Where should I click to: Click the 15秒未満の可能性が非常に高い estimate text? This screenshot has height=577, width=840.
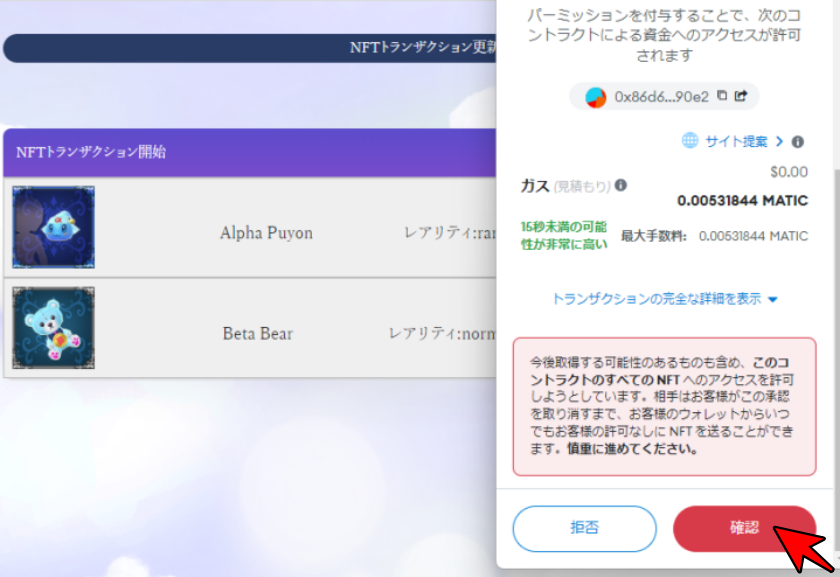pos(564,235)
